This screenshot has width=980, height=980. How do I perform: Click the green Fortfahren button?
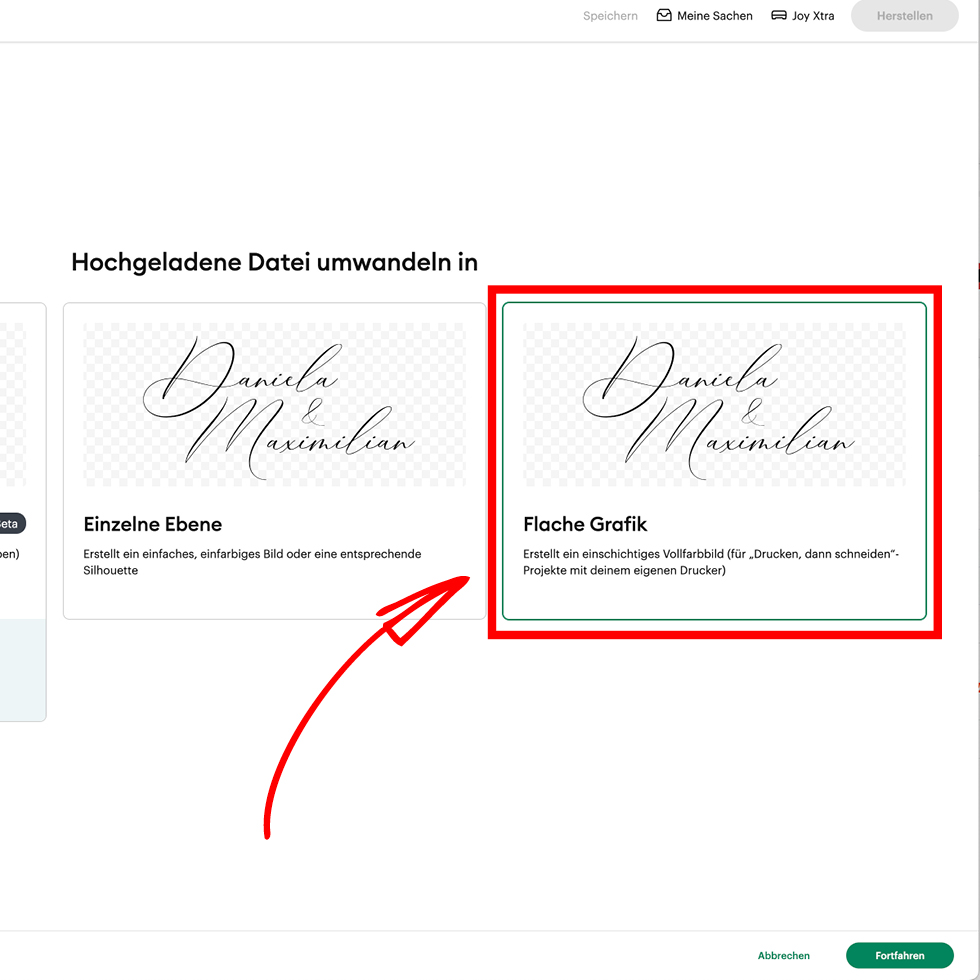tap(899, 955)
